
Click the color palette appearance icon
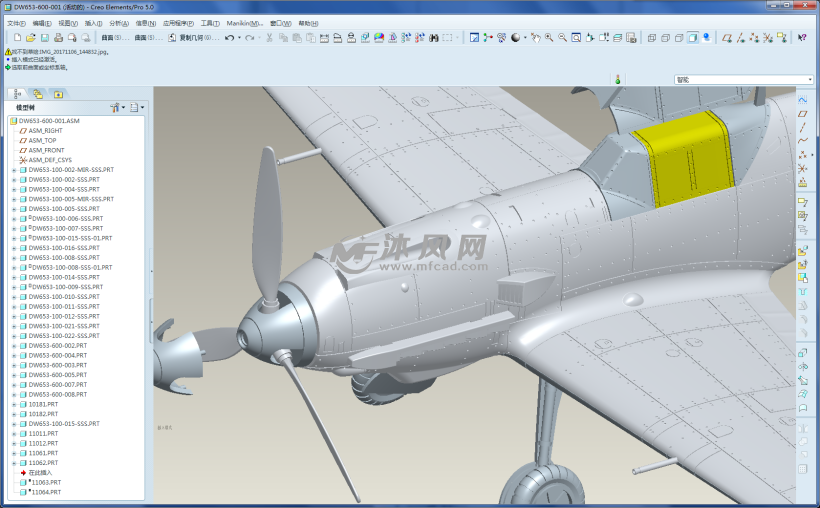tap(379, 38)
